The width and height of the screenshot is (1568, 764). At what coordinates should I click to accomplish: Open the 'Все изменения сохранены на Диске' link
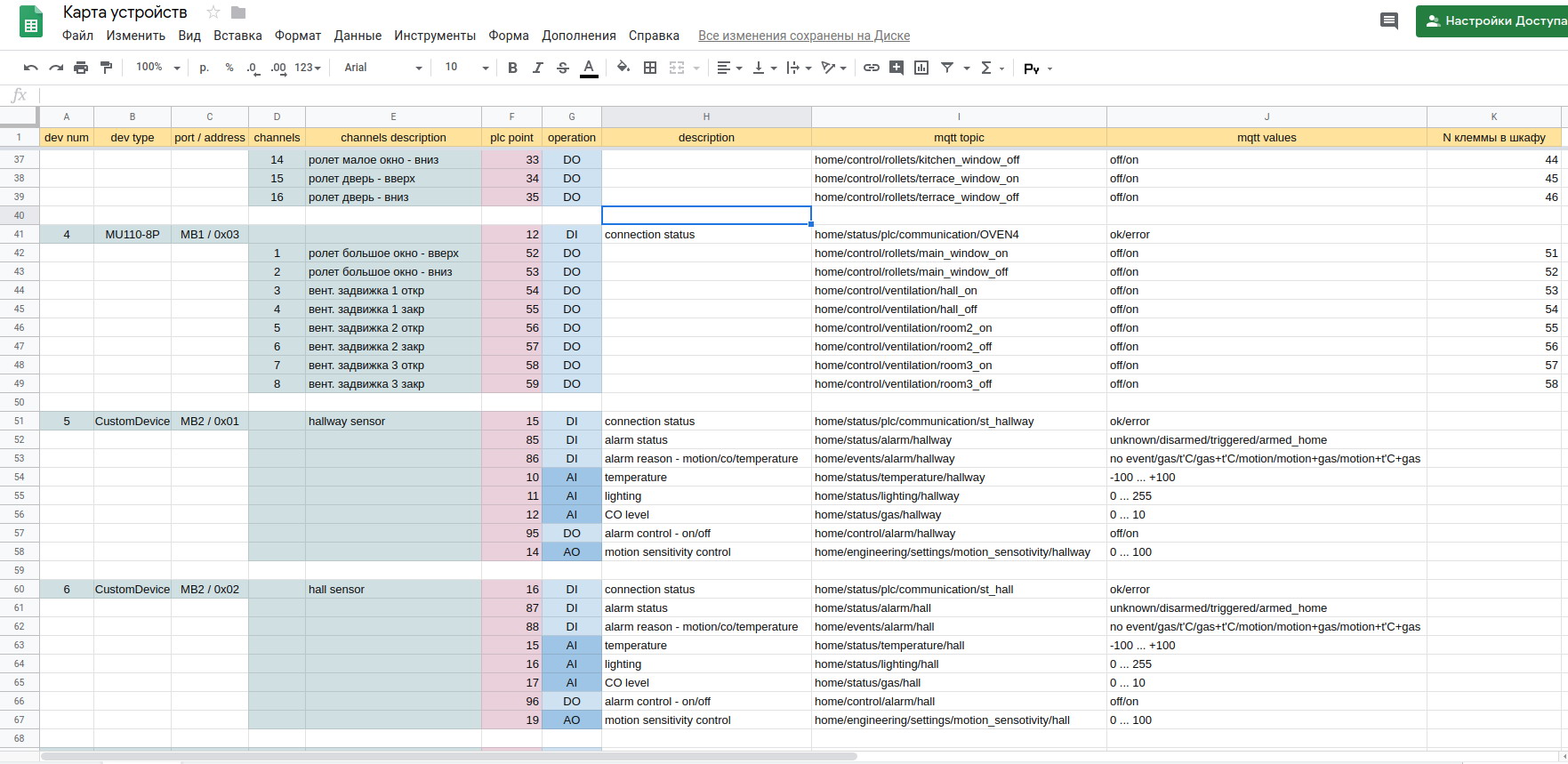pos(804,36)
